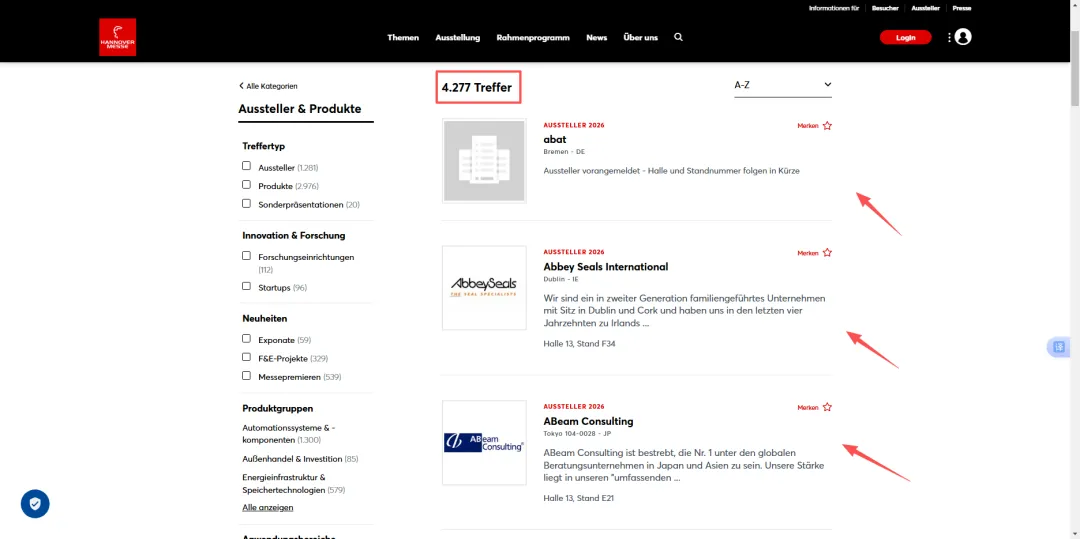This screenshot has width=1080, height=539.
Task: Click the ABeam Consulting logo thumbnail
Action: [484, 443]
